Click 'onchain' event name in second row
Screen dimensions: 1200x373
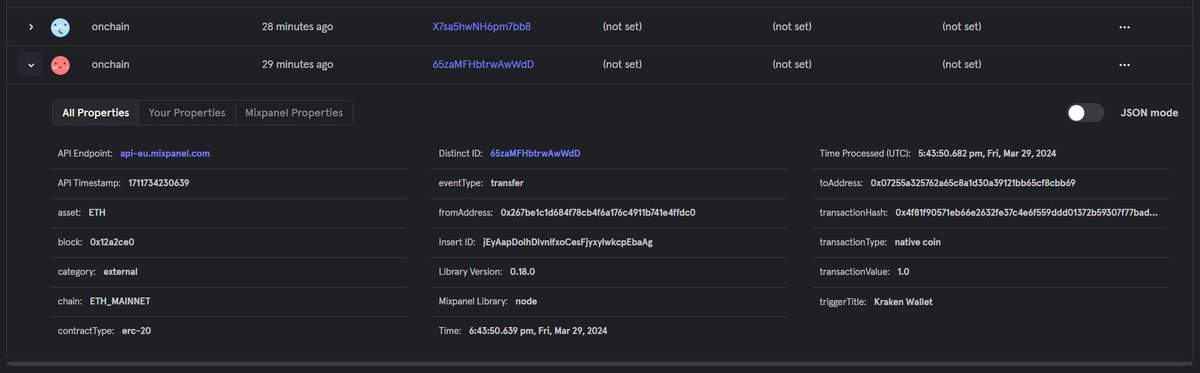pyautogui.click(x=110, y=65)
